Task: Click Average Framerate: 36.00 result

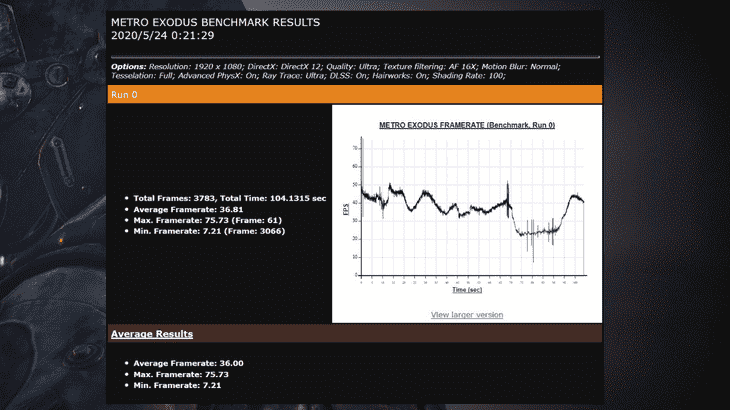Action: [188, 363]
